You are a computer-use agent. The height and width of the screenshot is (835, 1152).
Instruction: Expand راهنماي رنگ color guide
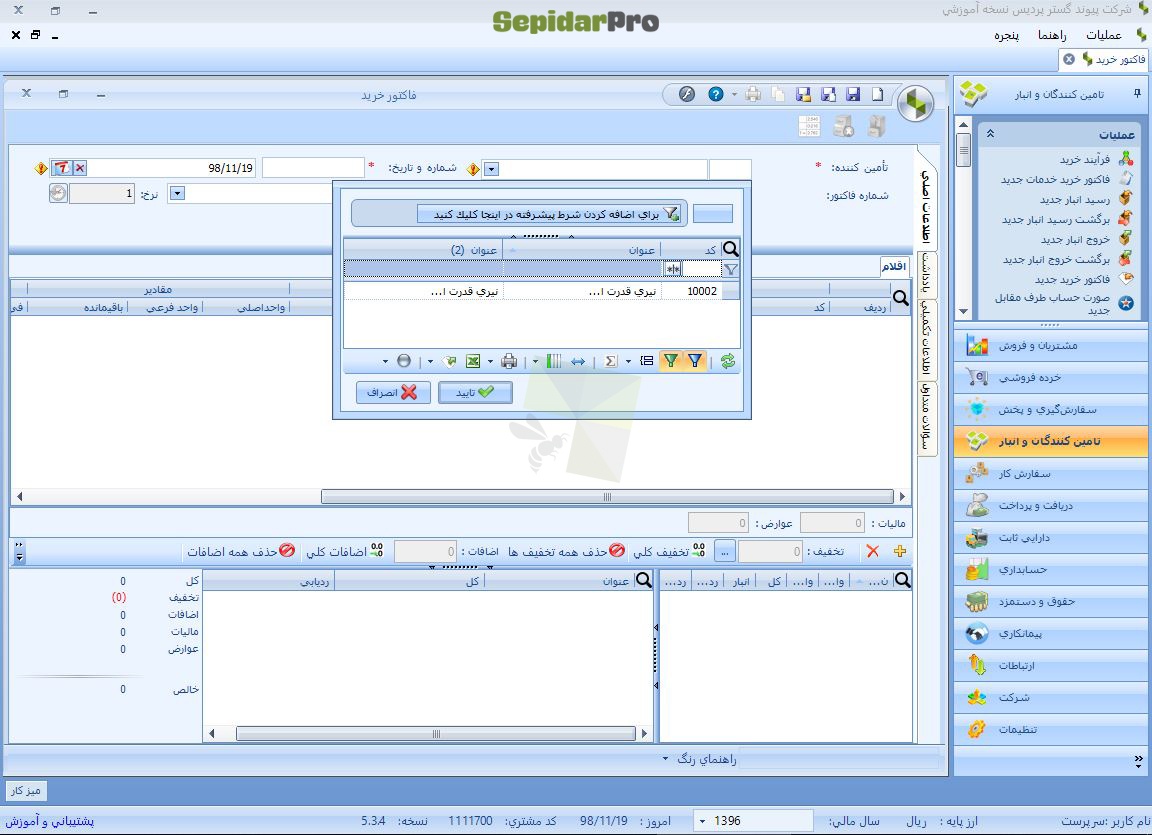click(x=699, y=759)
